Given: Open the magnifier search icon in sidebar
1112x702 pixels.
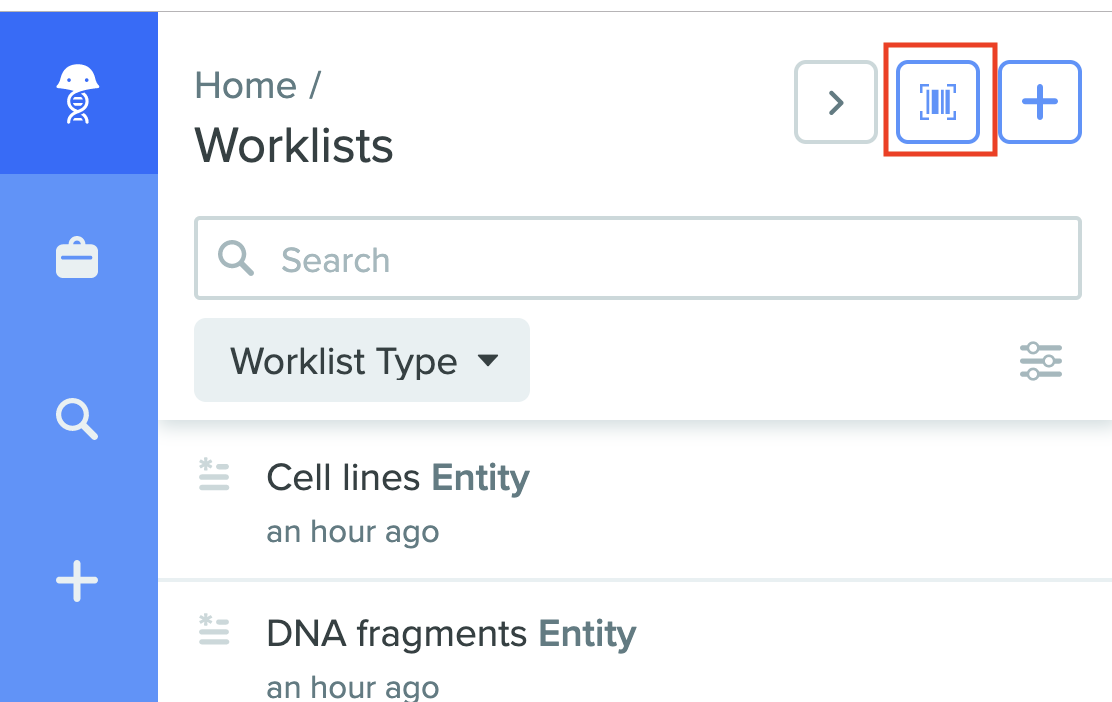Looking at the screenshot, I should (77, 419).
